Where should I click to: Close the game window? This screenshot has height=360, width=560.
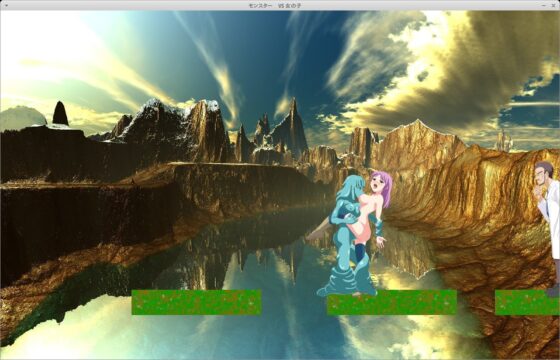553,5
